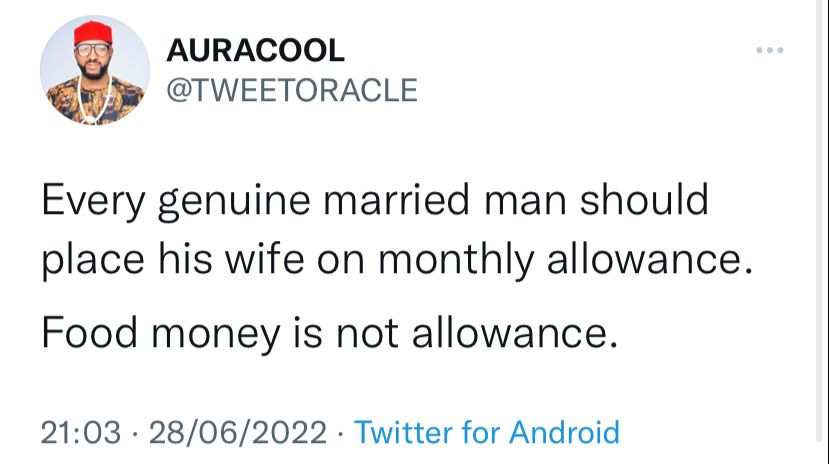The height and width of the screenshot is (464, 829).
Task: Click the line 'place his wife on monthly allowance.'
Action: [x=397, y=260]
